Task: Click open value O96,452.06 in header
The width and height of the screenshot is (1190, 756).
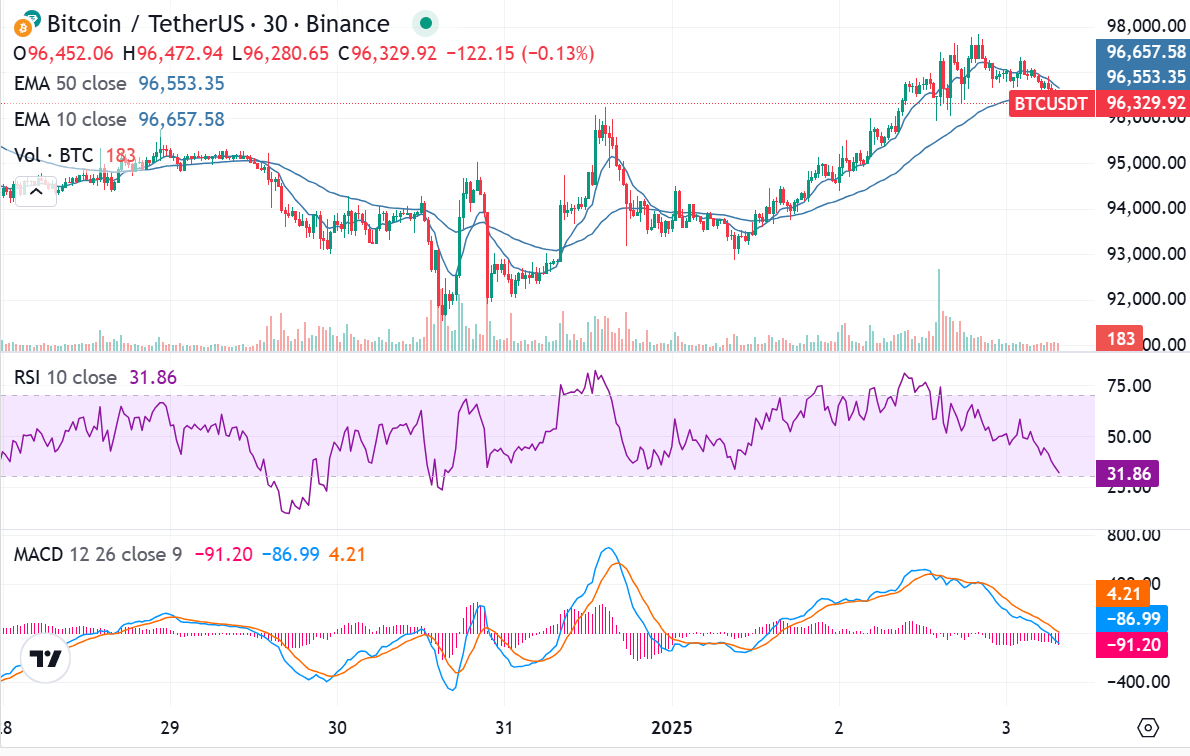Action: (x=64, y=54)
